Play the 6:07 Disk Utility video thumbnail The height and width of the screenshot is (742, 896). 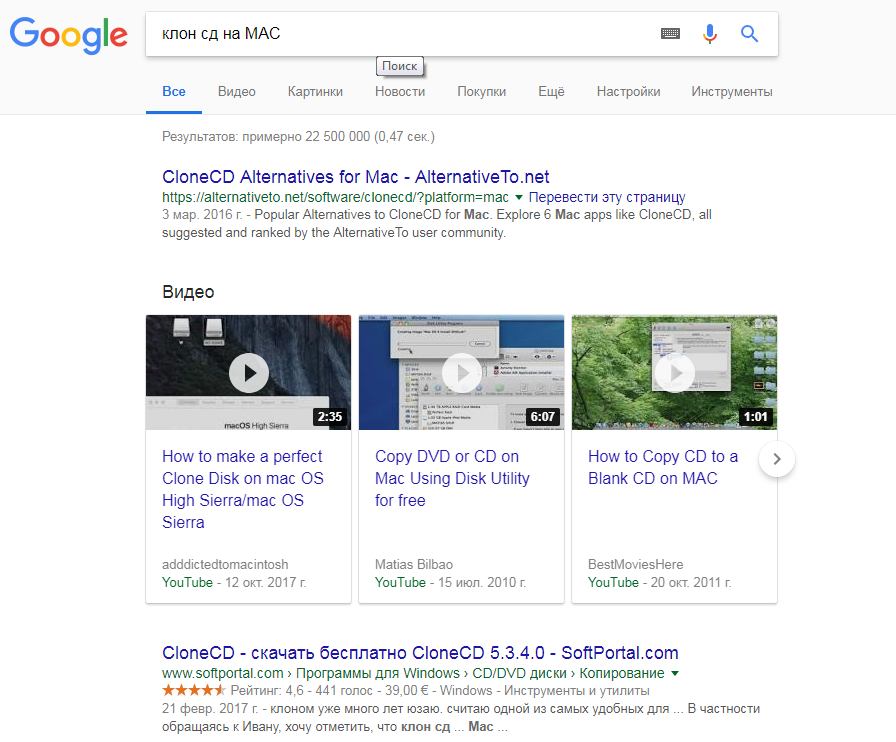[461, 373]
